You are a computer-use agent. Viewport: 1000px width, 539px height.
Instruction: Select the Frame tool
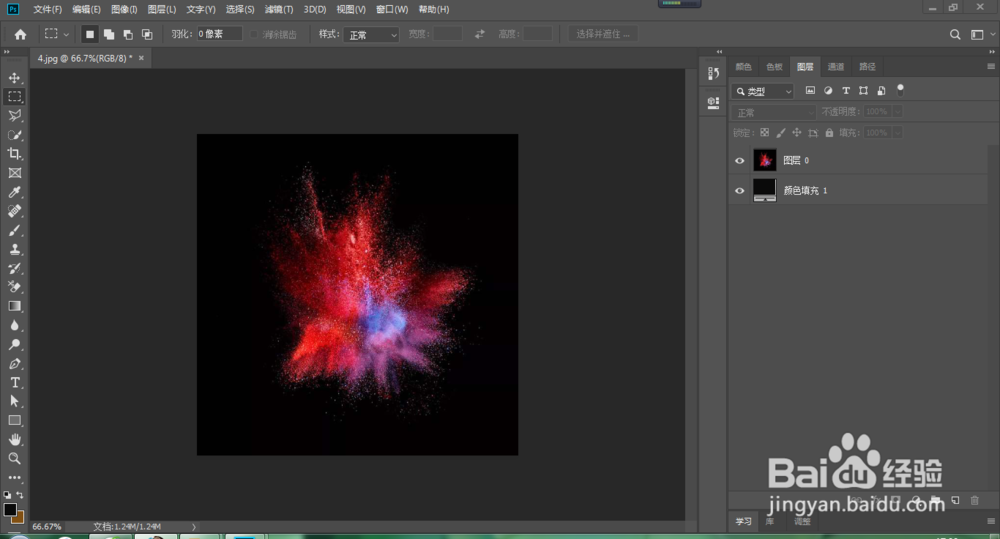pyautogui.click(x=15, y=173)
